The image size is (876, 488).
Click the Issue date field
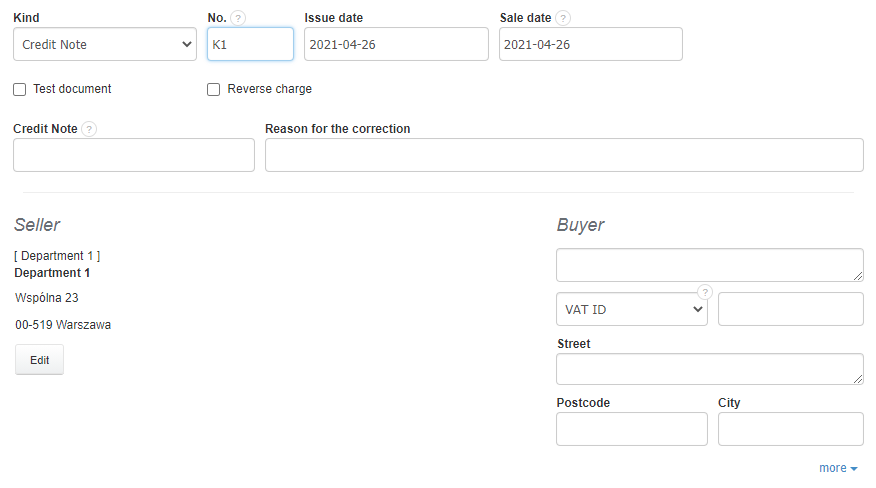coord(396,44)
